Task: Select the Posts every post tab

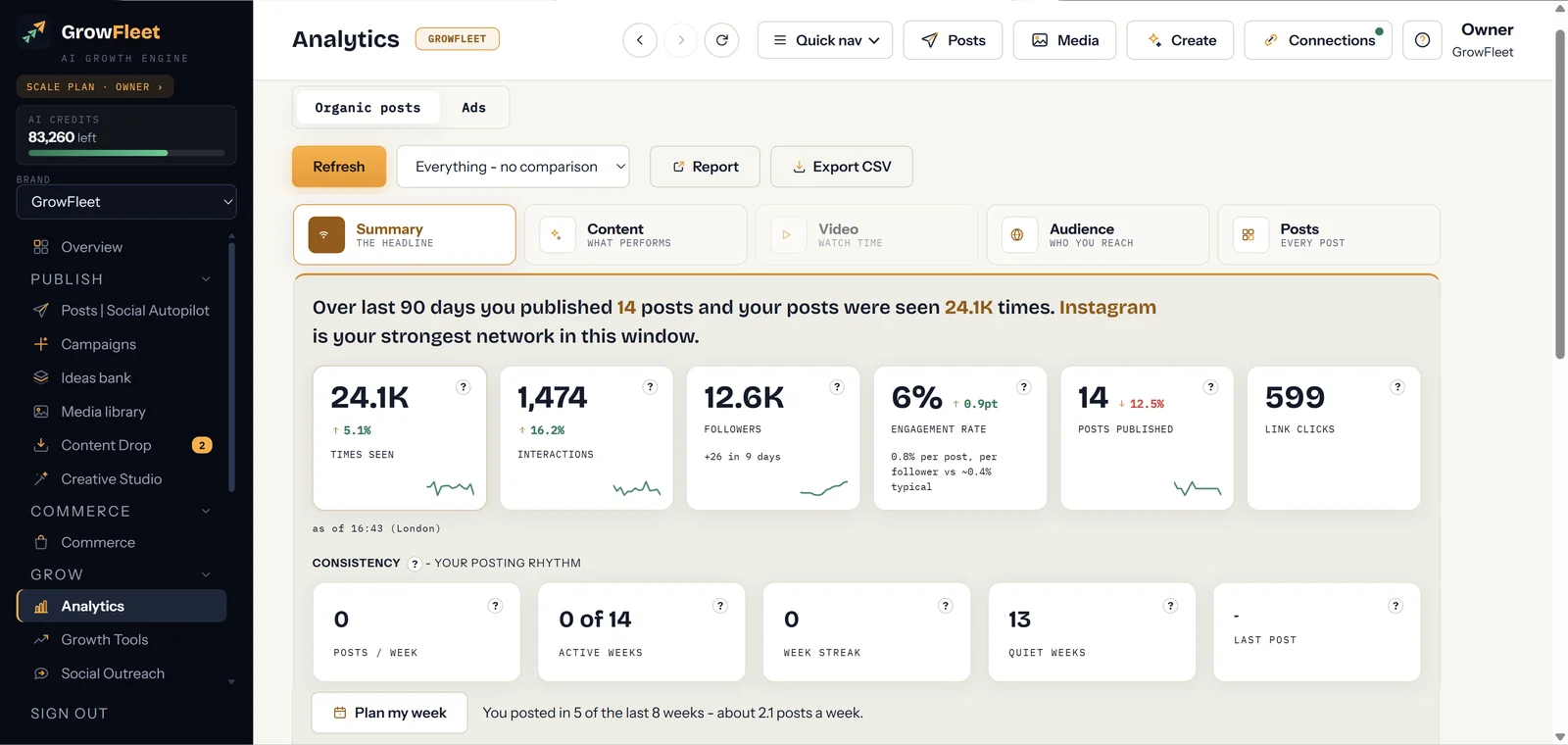Action: click(x=1329, y=235)
